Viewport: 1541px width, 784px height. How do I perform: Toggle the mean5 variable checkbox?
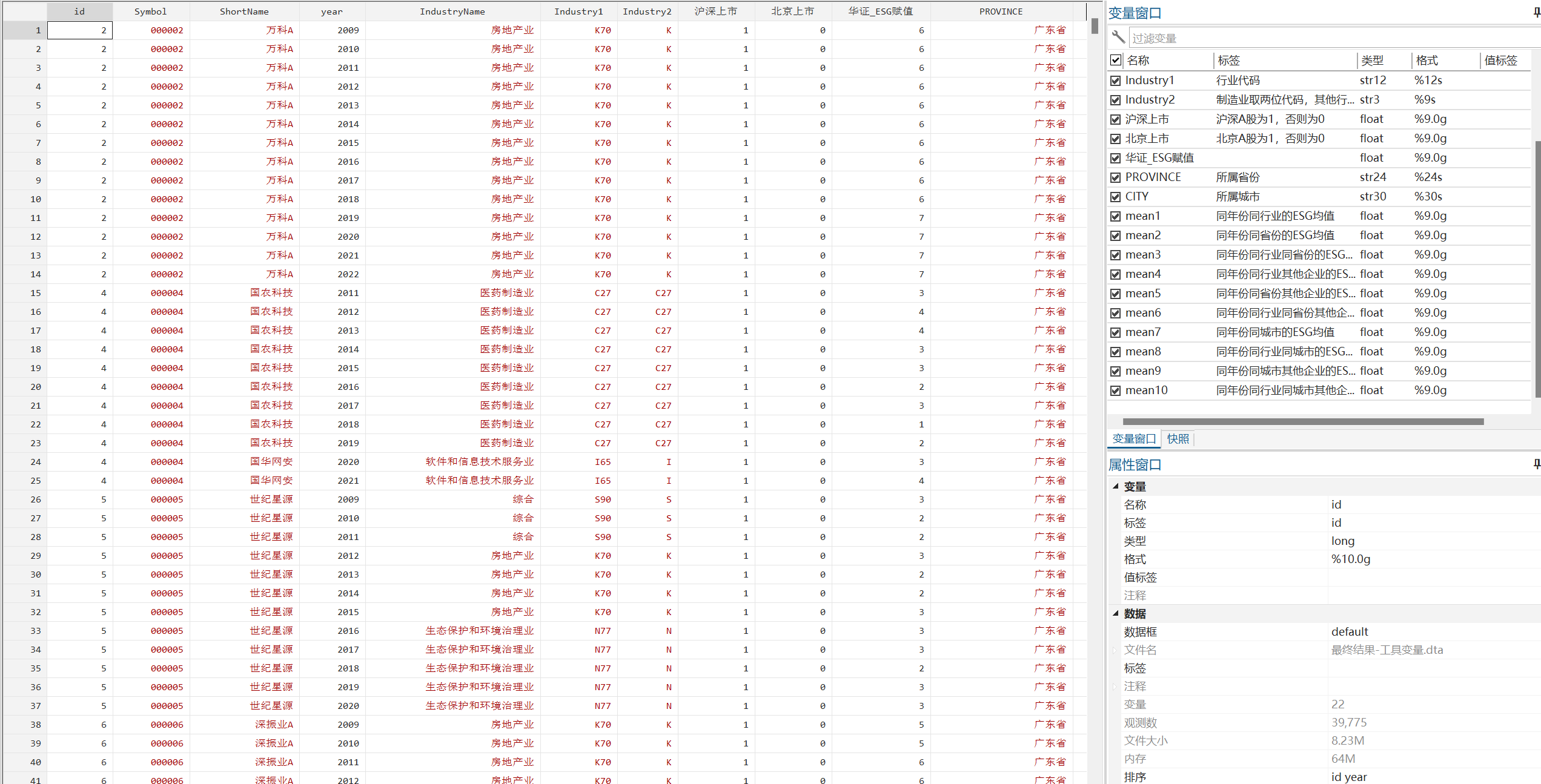1116,294
